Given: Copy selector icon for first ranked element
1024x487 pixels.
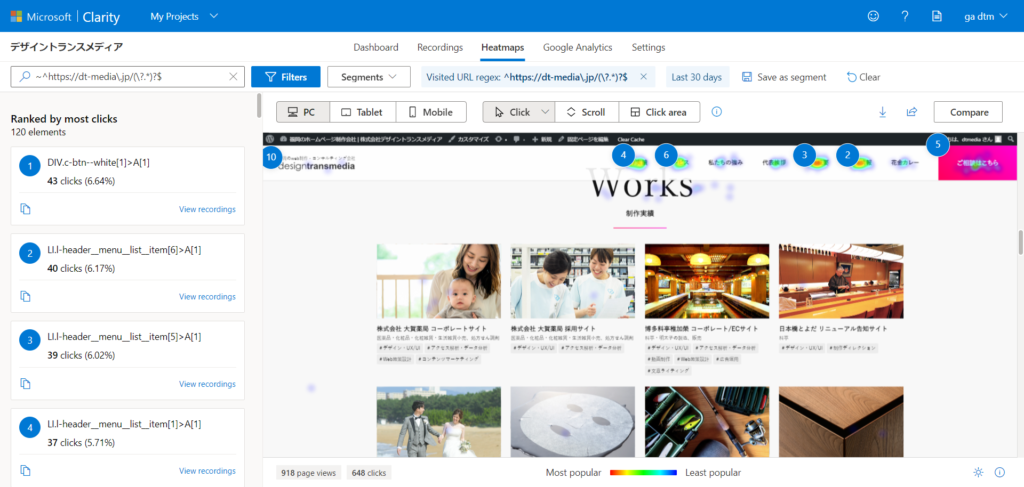Looking at the screenshot, I should (x=26, y=209).
